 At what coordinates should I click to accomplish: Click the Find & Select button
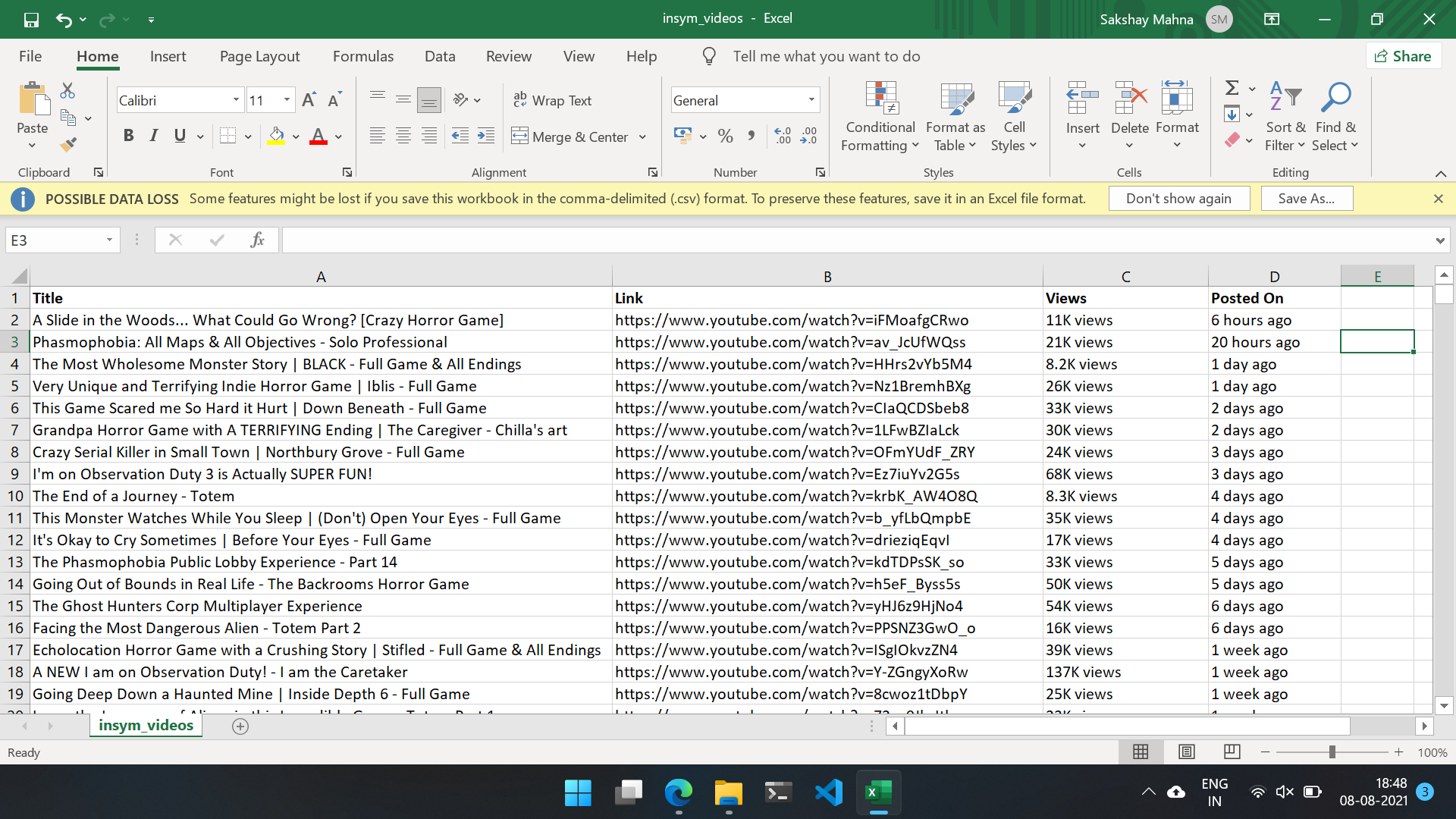1335,117
